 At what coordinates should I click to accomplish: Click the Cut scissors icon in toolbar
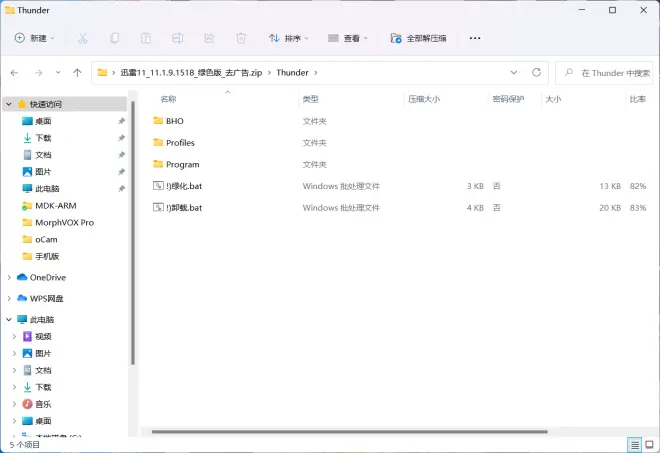pos(83,38)
